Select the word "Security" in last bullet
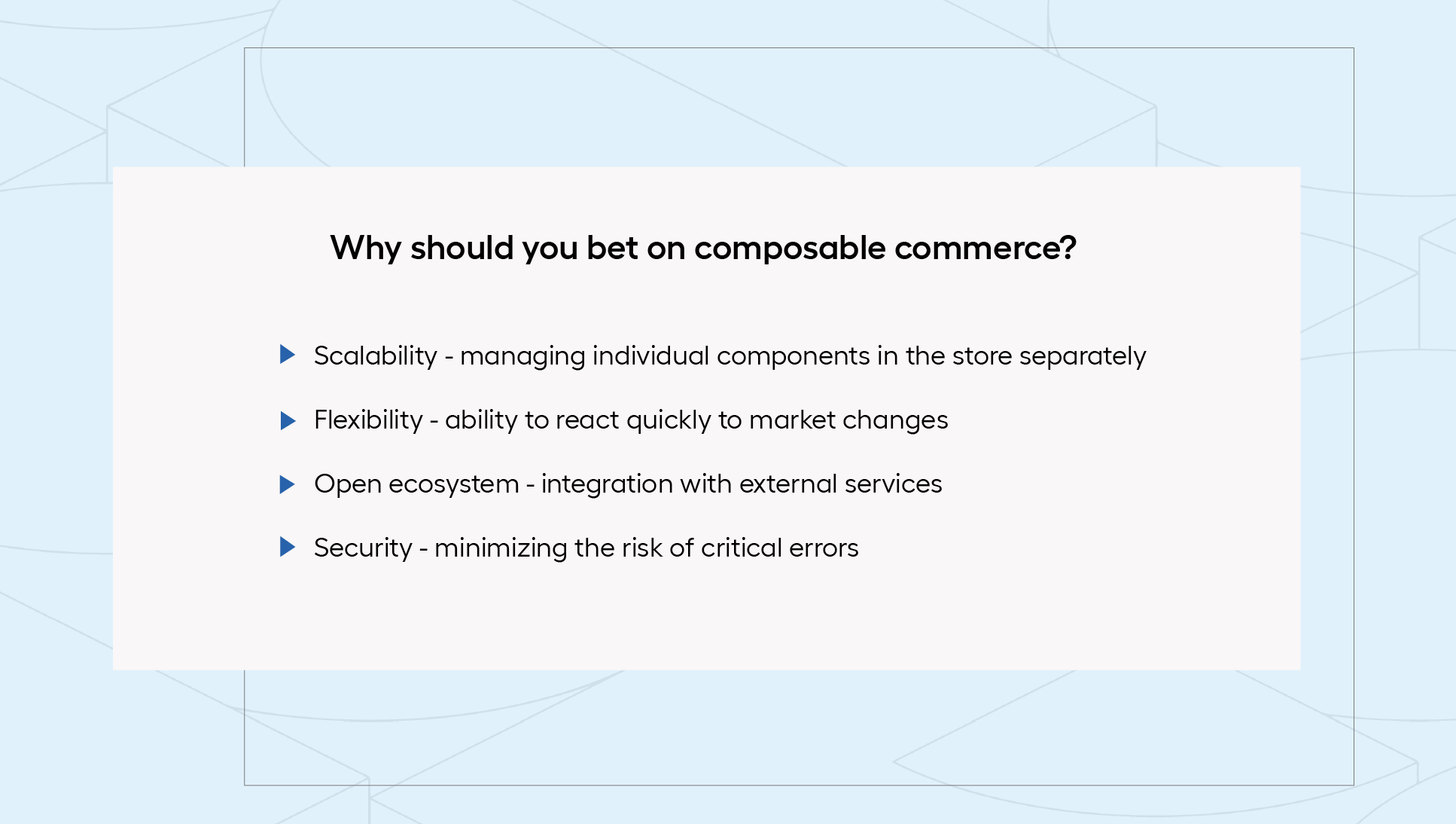 click(x=363, y=548)
